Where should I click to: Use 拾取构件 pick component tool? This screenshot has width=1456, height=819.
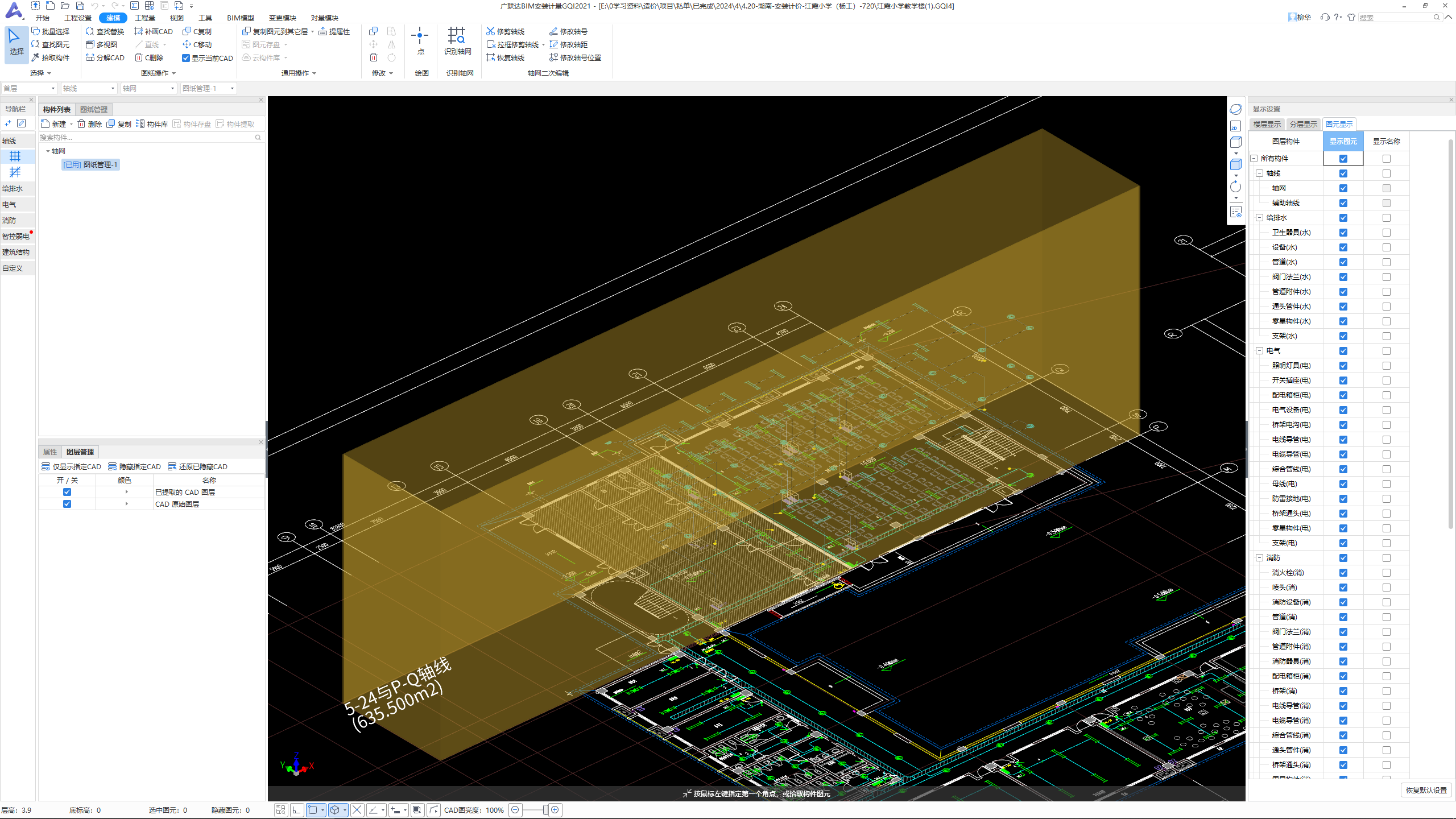pos(51,57)
